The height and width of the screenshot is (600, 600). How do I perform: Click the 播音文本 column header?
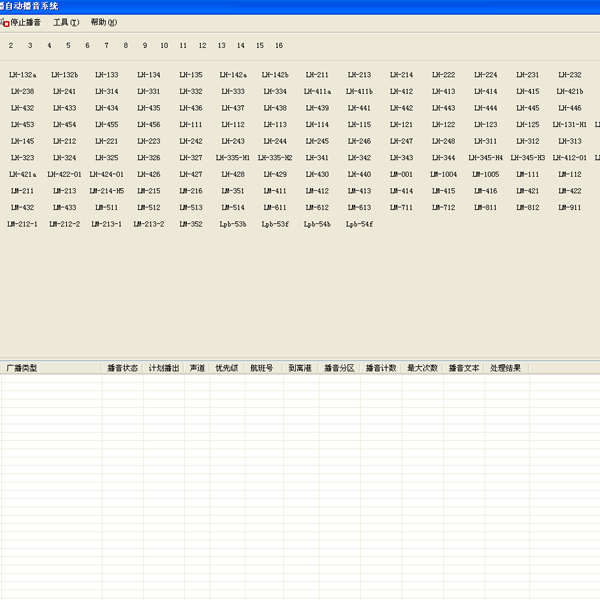[x=464, y=368]
